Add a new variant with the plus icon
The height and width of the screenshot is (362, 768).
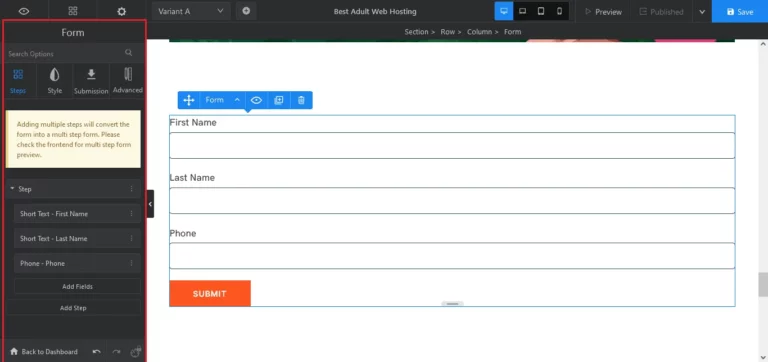click(x=246, y=11)
